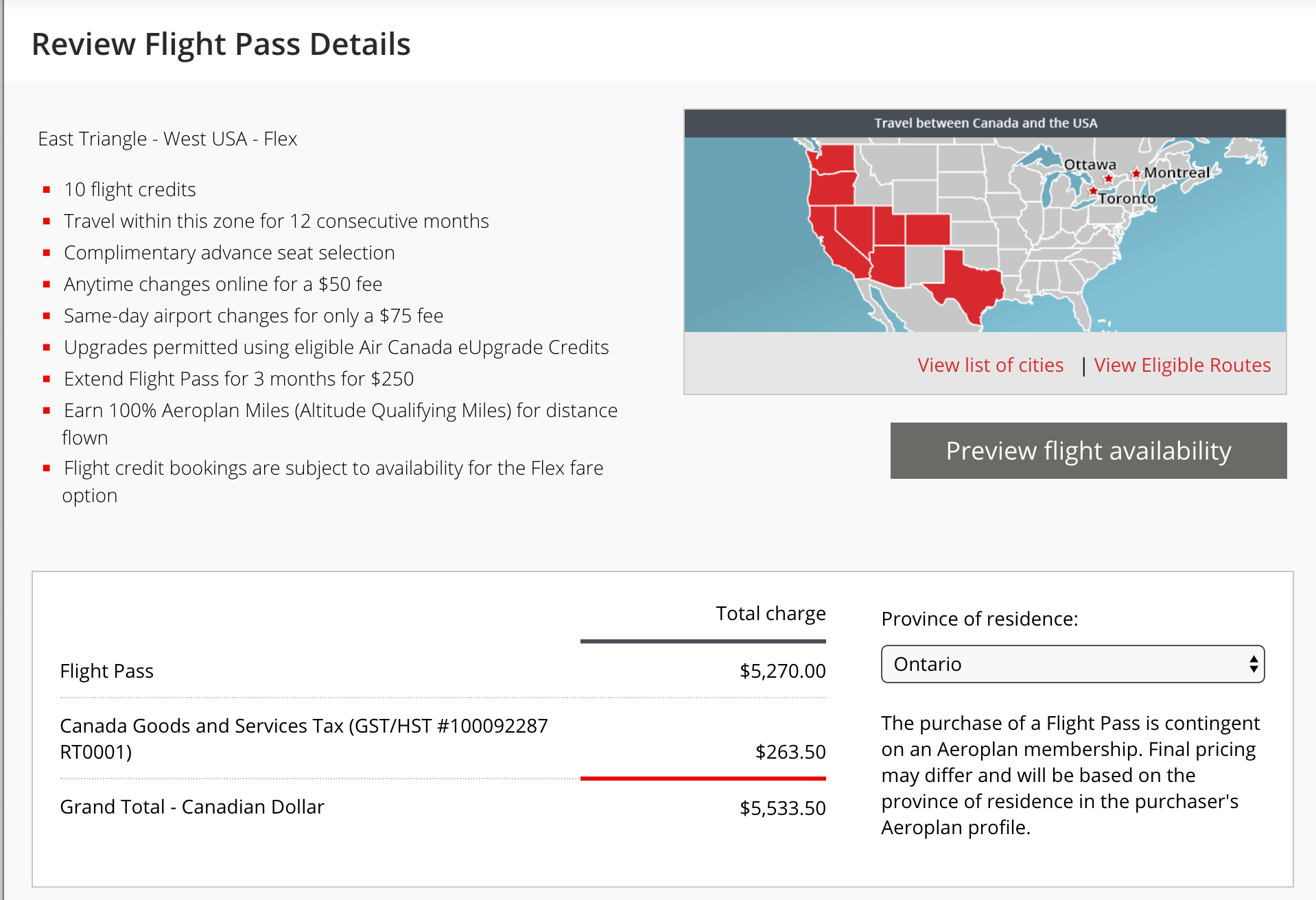Screen dimensions: 1316x900
Task: Click the red Arizona region on map
Action: pyautogui.click(x=888, y=266)
